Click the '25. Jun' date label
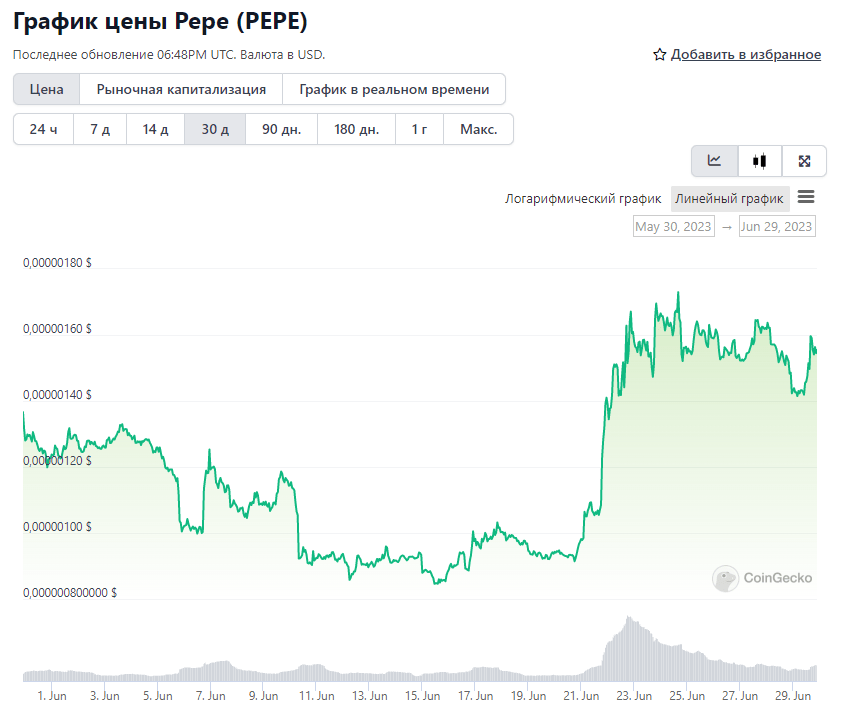 point(687,696)
